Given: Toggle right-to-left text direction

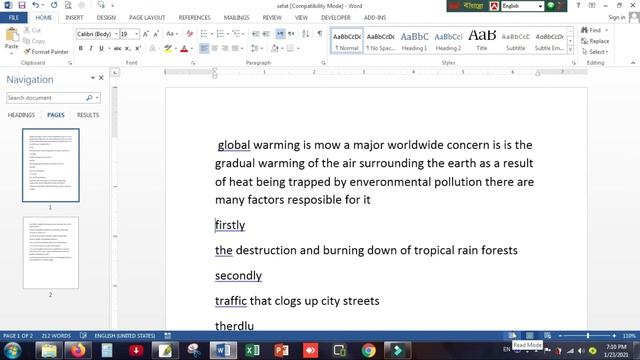Looking at the screenshot, I should (291, 34).
